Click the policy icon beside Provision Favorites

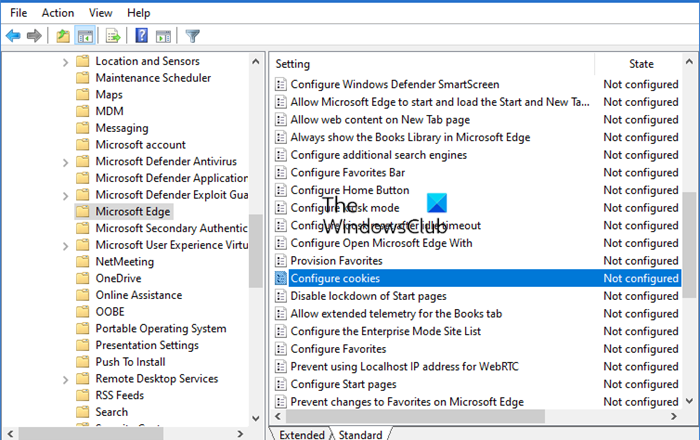tap(280, 261)
